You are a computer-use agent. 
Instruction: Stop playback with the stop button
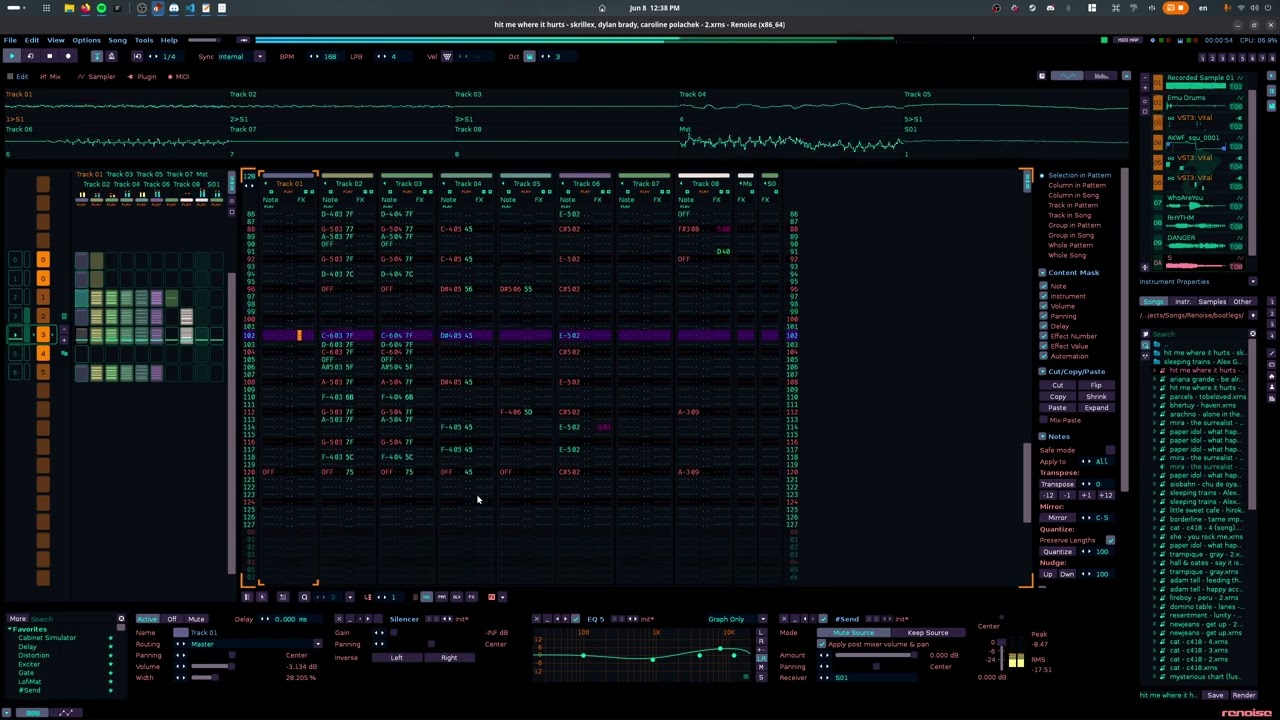[49, 56]
